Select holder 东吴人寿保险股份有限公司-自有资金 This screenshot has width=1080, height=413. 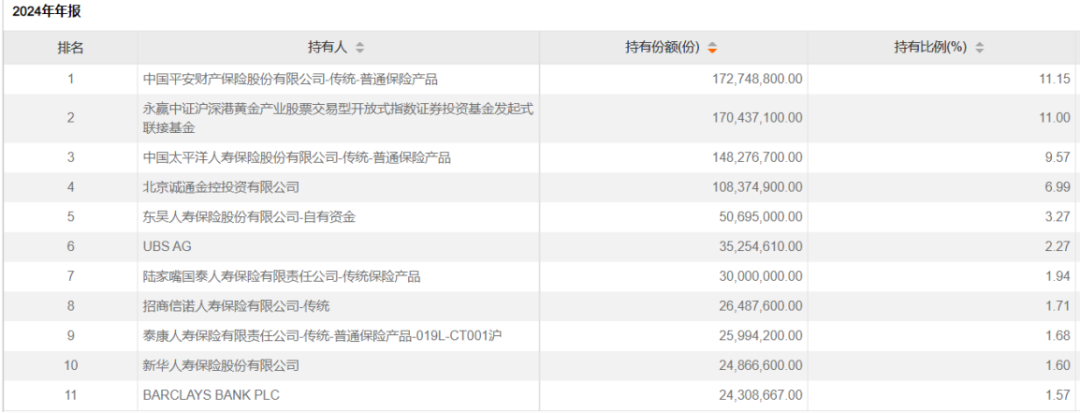[249, 218]
